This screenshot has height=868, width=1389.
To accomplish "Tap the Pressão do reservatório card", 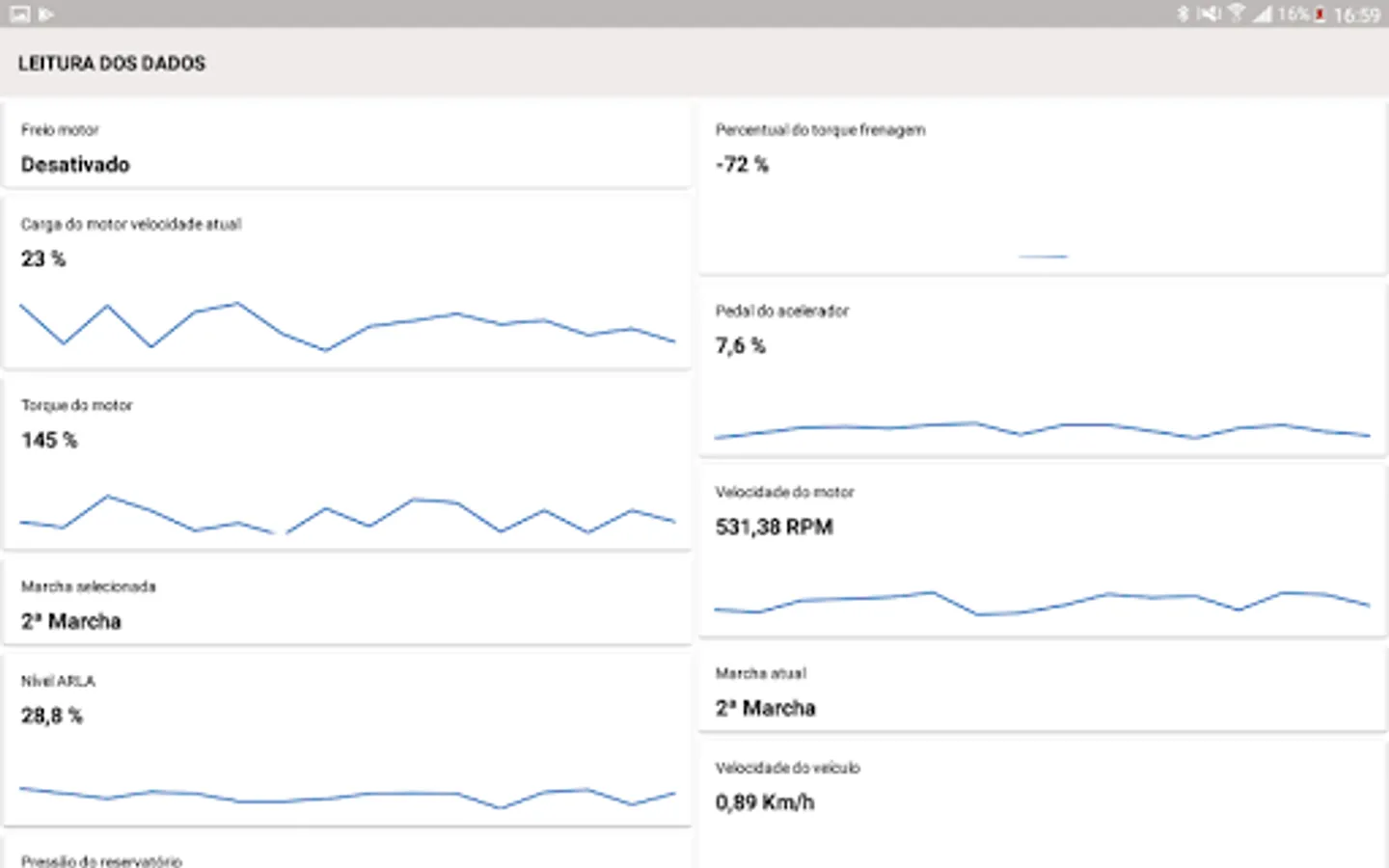I will (347, 858).
